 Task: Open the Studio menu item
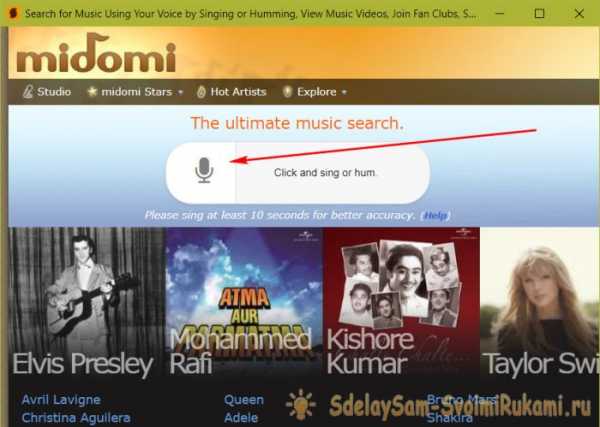[x=54, y=92]
